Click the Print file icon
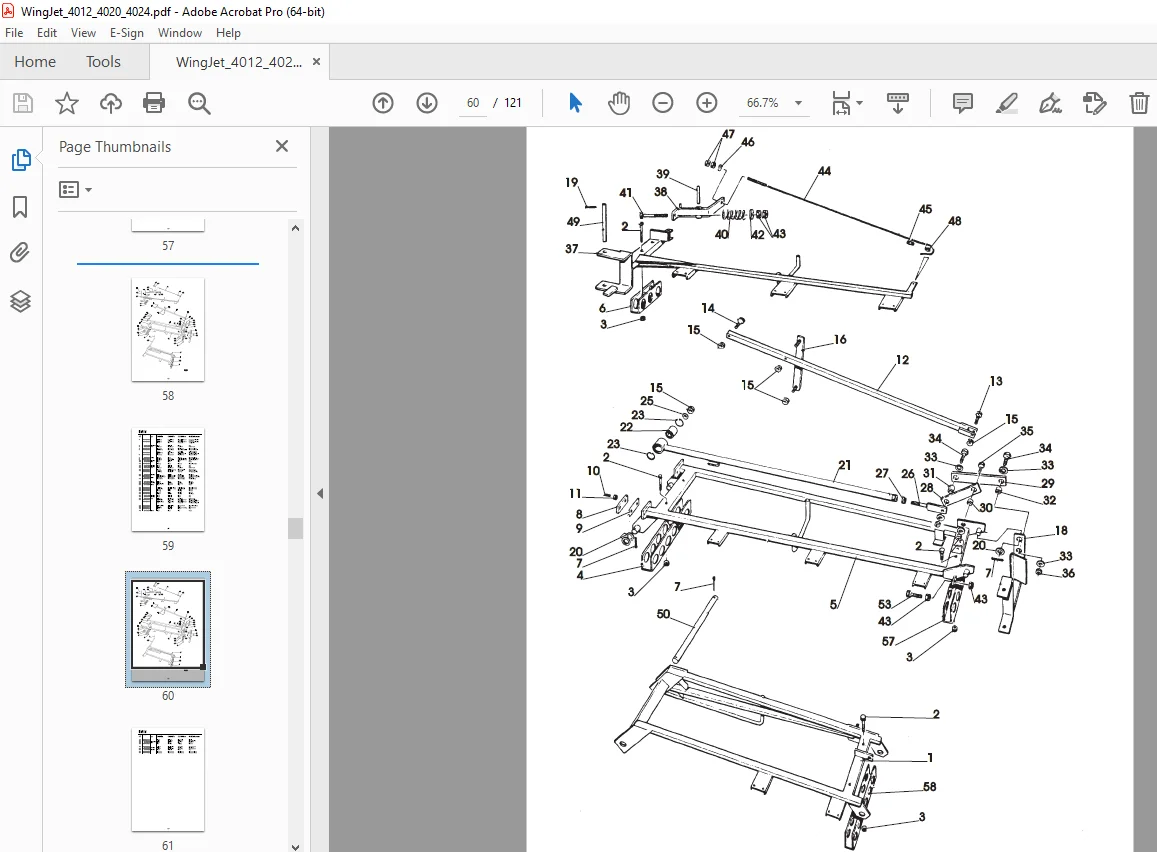This screenshot has width=1157, height=852. [x=153, y=103]
